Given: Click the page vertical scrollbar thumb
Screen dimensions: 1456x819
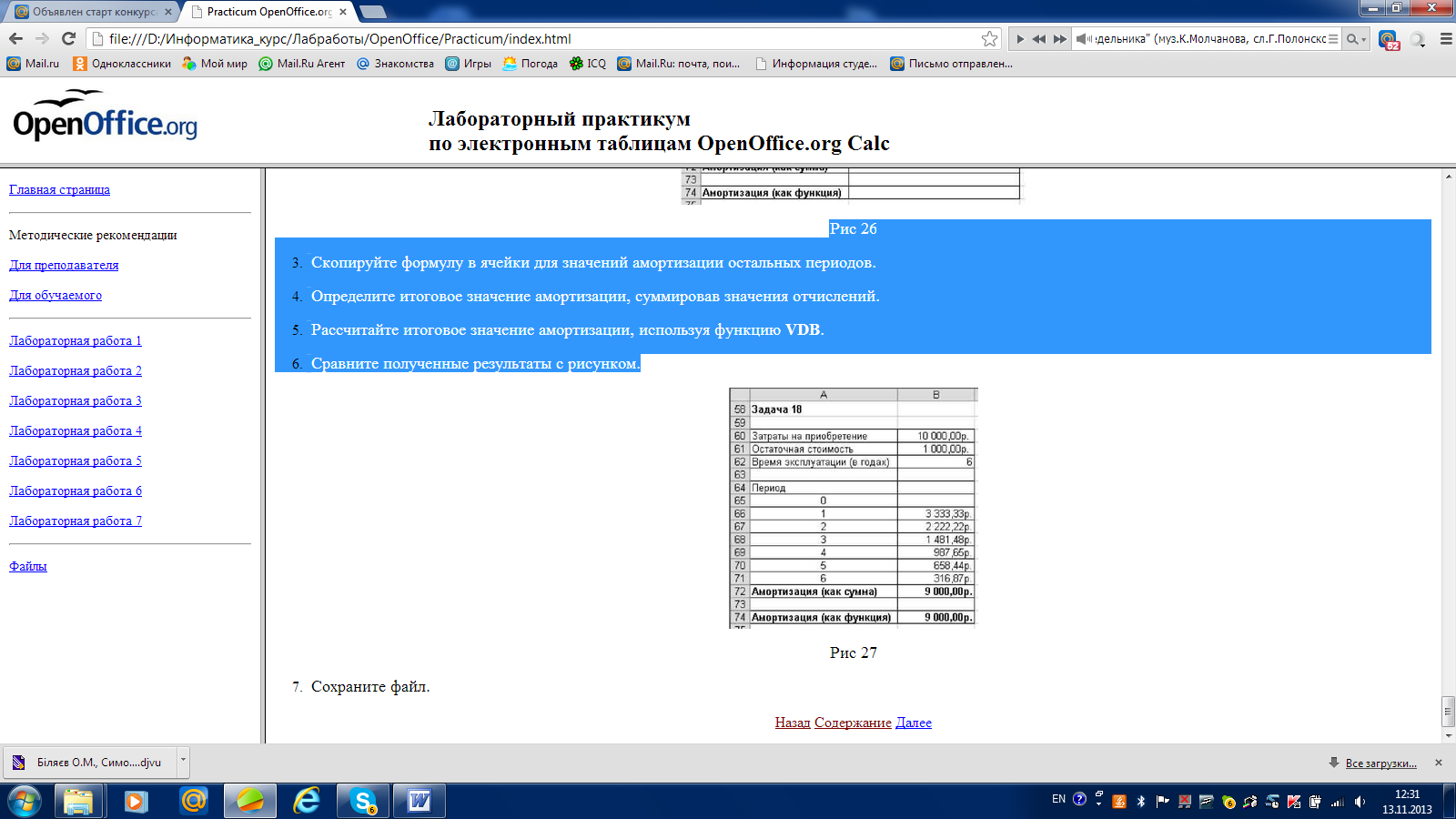Looking at the screenshot, I should (x=1448, y=710).
